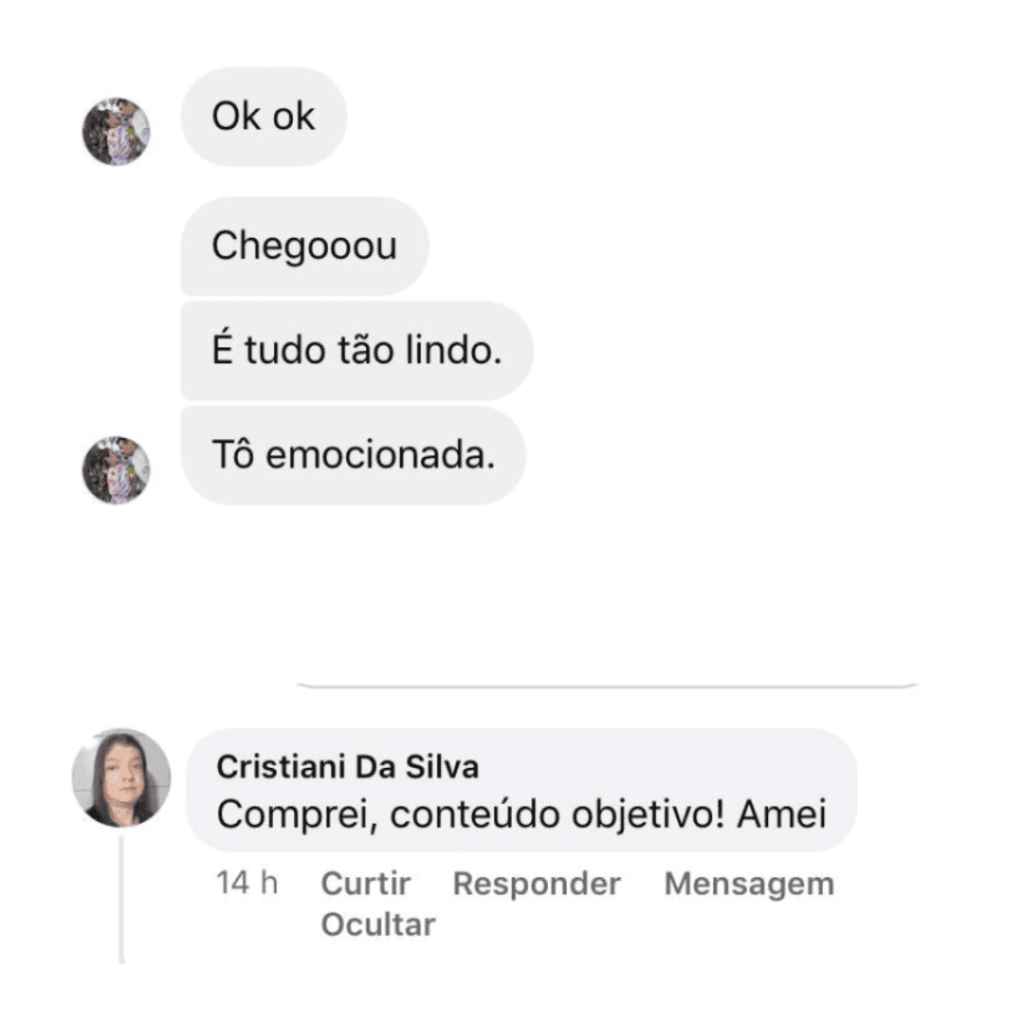1024x1024 pixels.
Task: Click the word "Amei" in the comment
Action: (782, 814)
